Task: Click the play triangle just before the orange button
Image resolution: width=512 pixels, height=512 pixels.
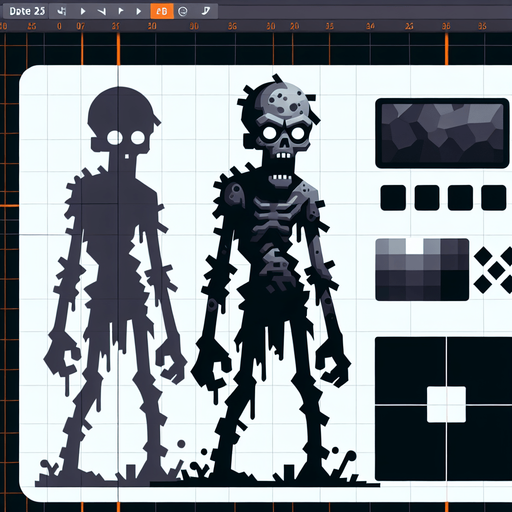Action: (x=139, y=12)
